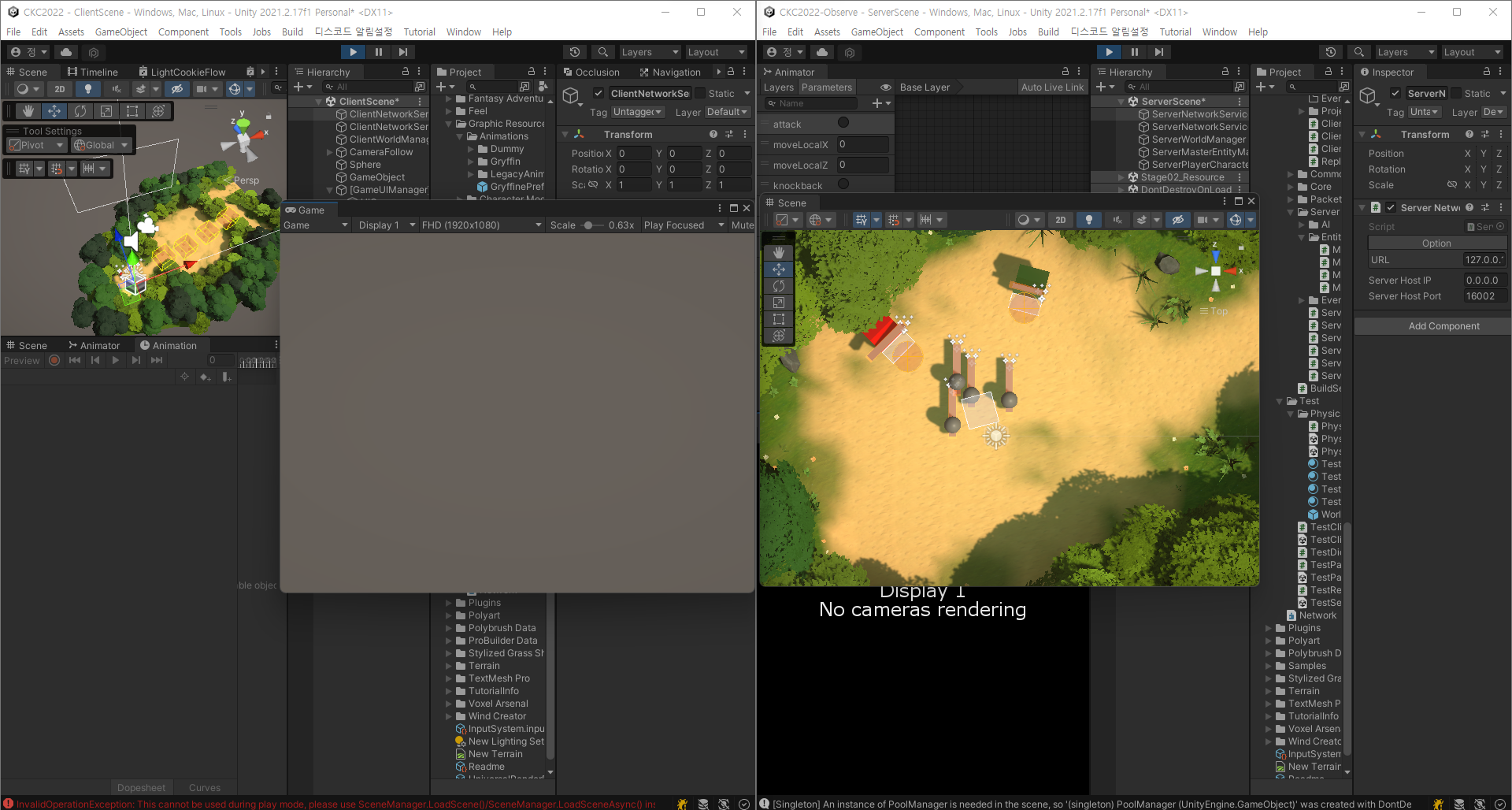The width and height of the screenshot is (1512, 810).
Task: Uncheck the Server Network component enabled checkbox
Action: pyautogui.click(x=1391, y=207)
